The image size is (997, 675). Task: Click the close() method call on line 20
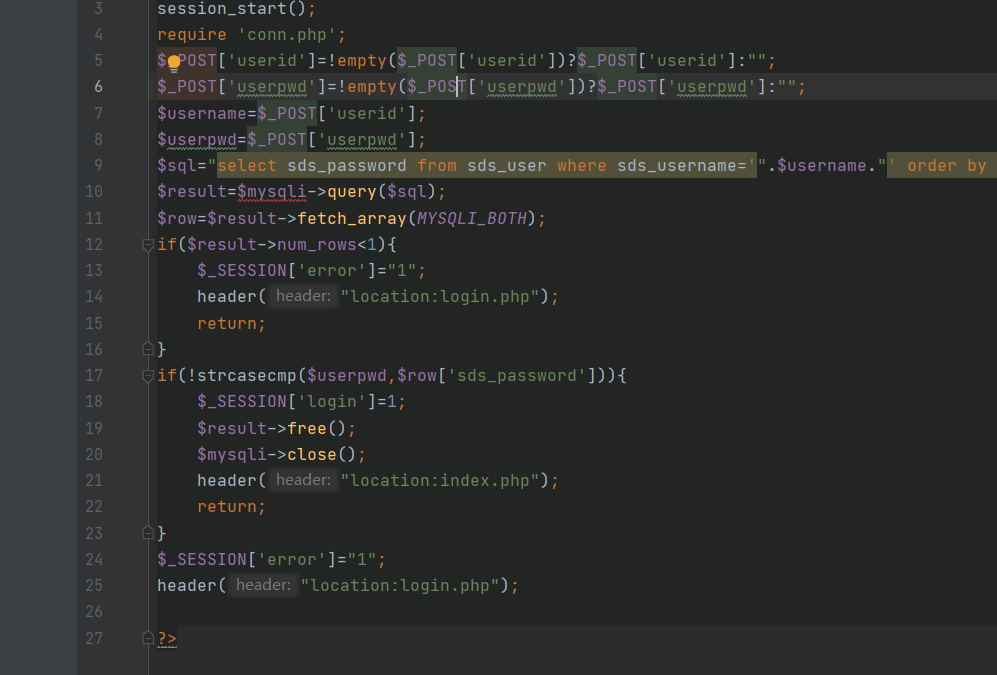321,454
